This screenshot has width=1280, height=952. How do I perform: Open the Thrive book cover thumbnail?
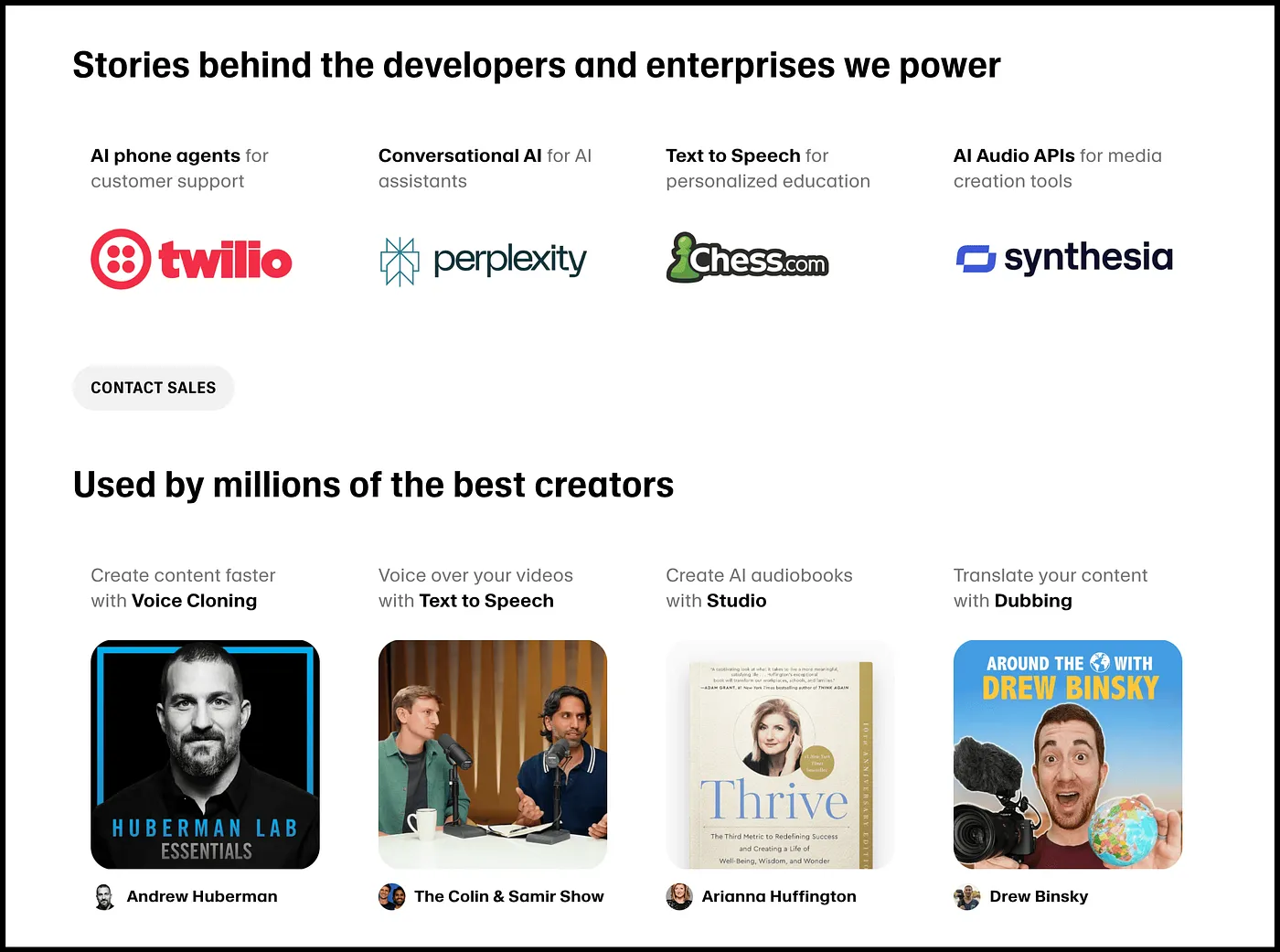click(780, 754)
